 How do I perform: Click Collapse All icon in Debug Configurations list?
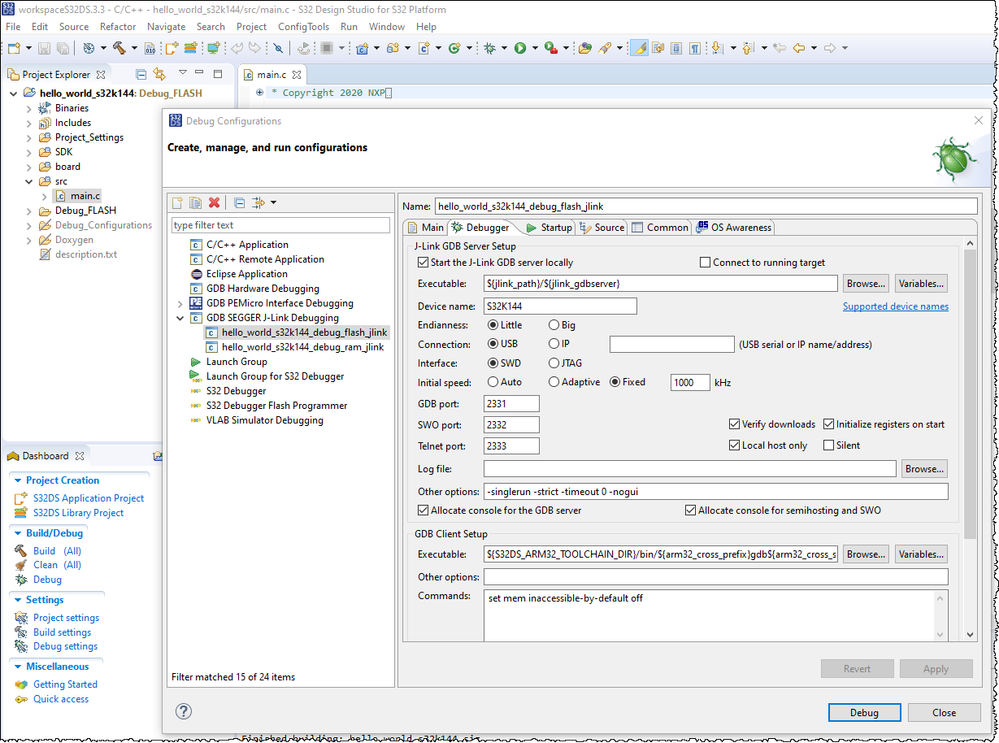tap(239, 203)
